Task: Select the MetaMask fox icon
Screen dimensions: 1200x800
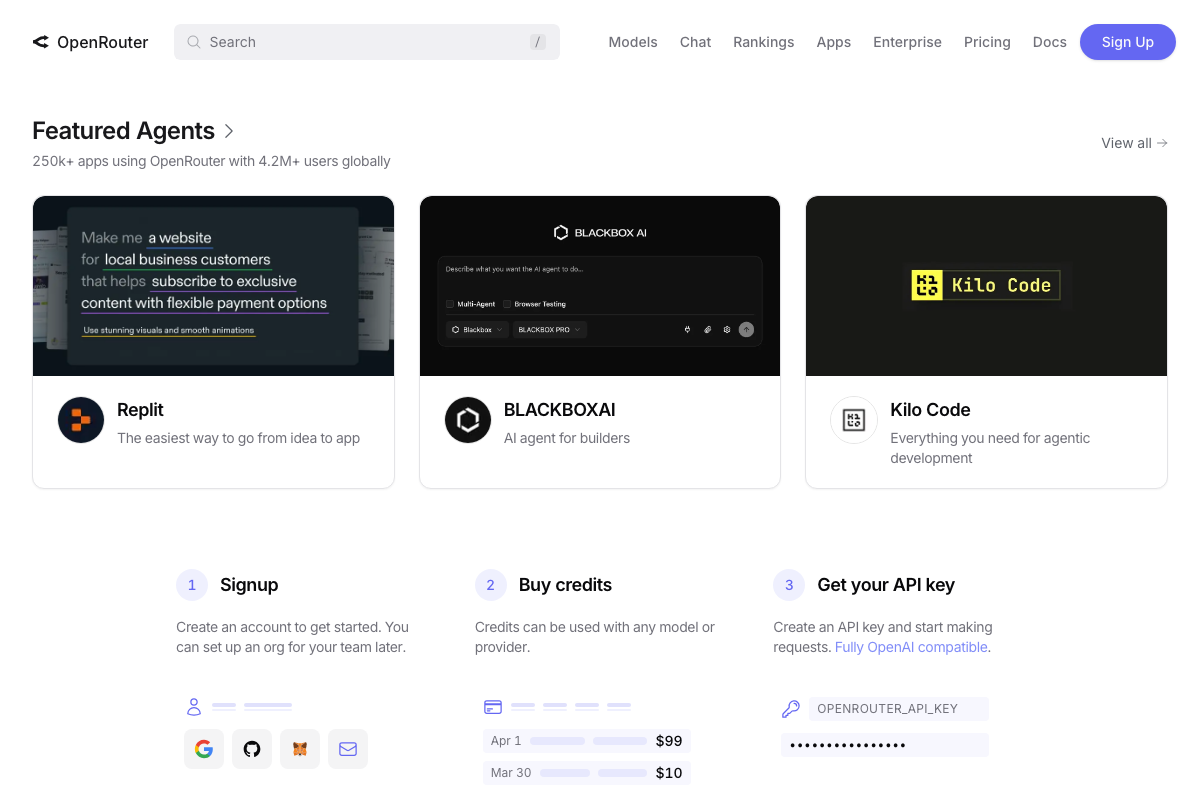Action: click(300, 749)
